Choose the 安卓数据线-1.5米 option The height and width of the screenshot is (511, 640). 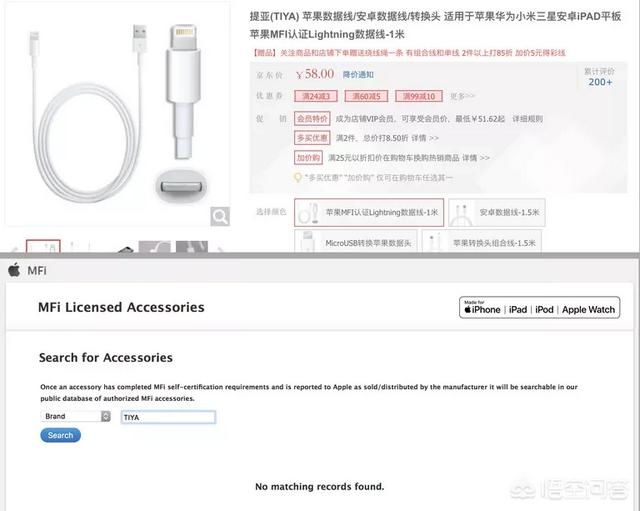point(497,212)
